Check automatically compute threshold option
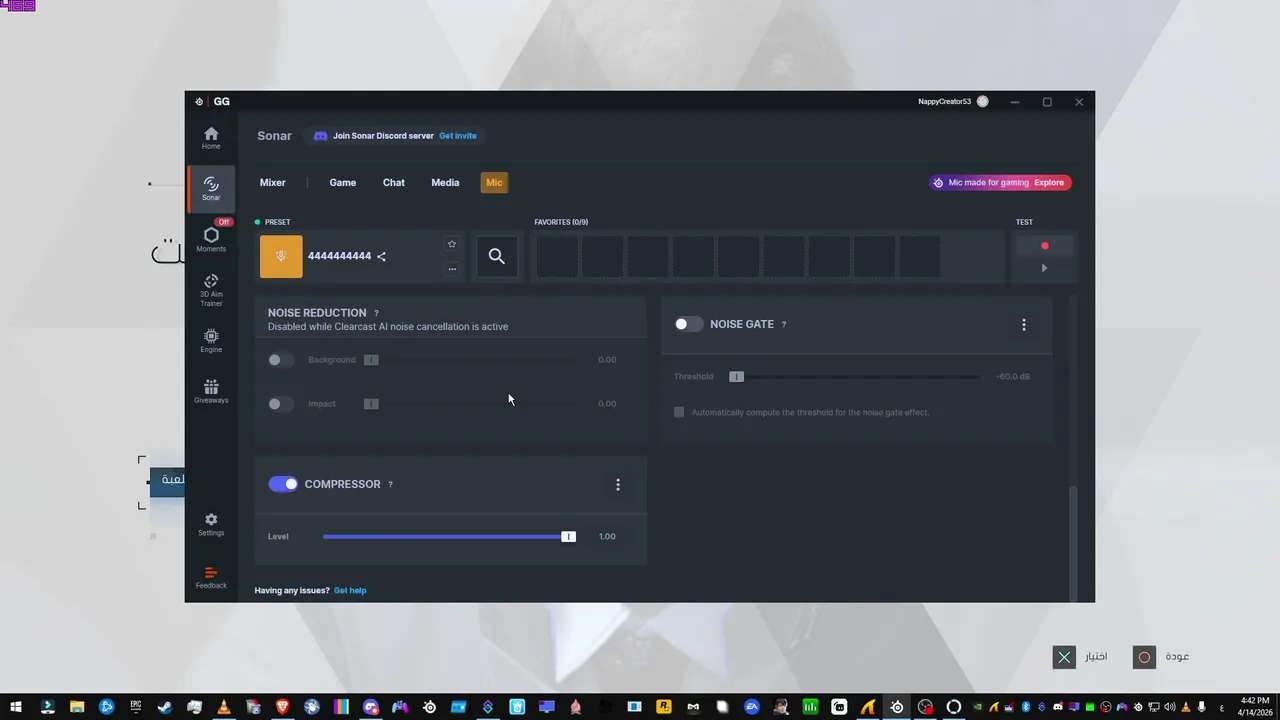The width and height of the screenshot is (1280, 720). coord(679,412)
